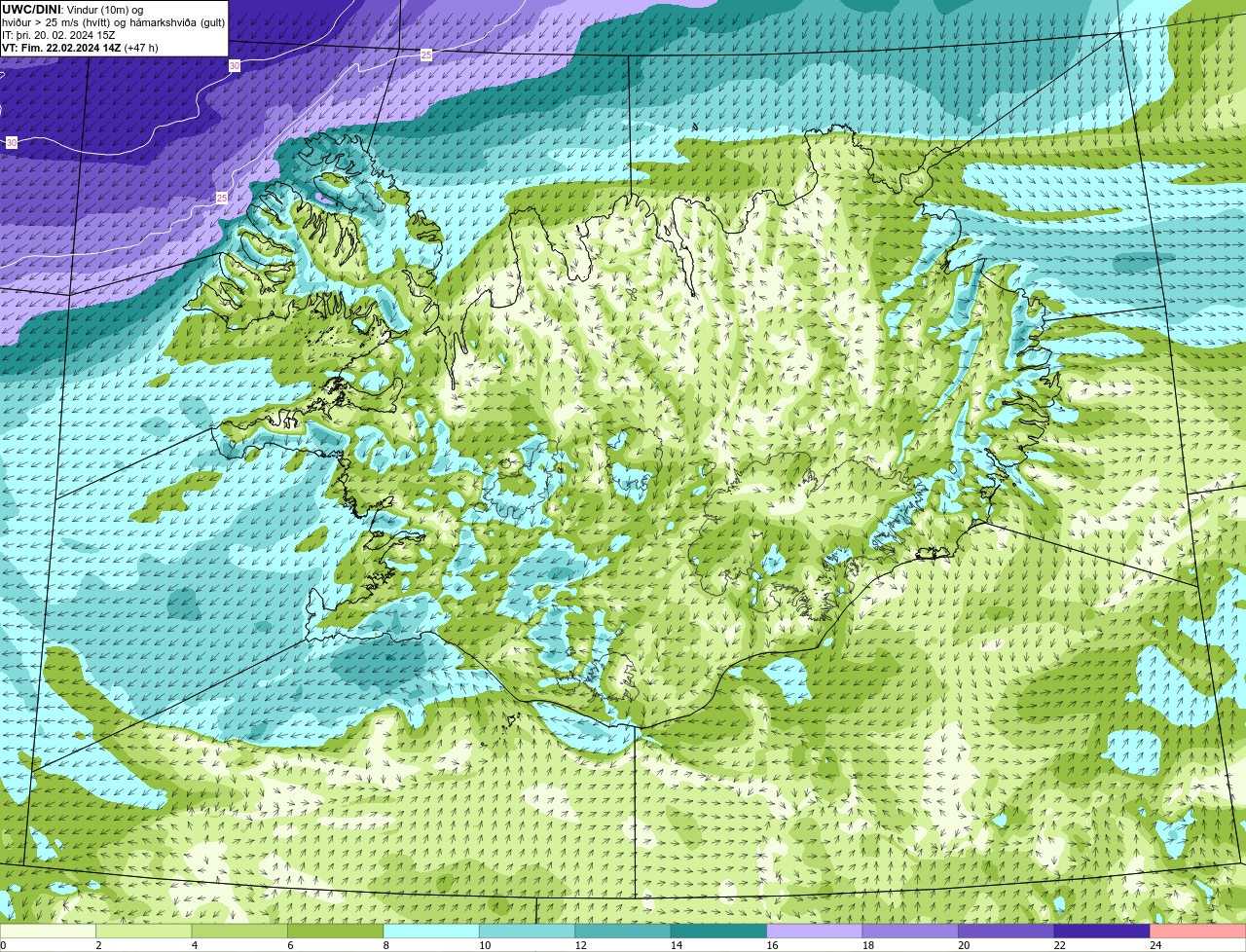Screen dimensions: 1246x952
Task: Select the 6–8 m/s olive green legend swatch
Action: tap(335, 931)
